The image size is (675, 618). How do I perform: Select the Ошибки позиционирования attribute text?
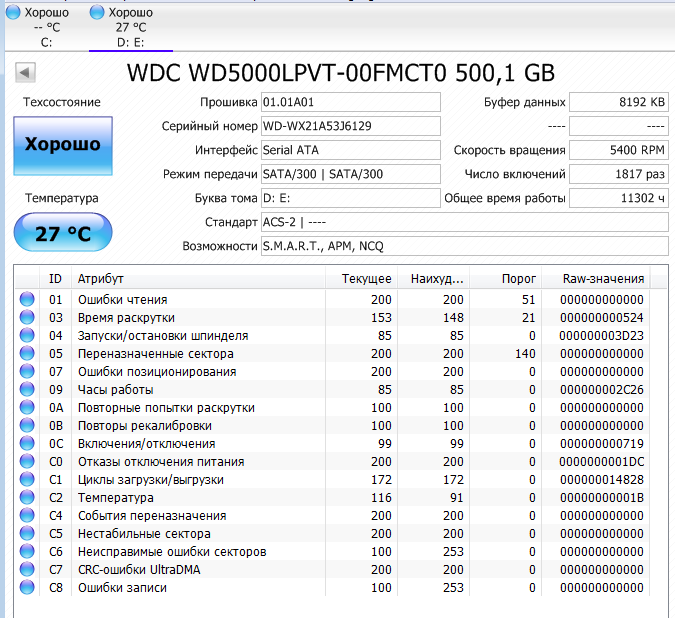pos(157,372)
